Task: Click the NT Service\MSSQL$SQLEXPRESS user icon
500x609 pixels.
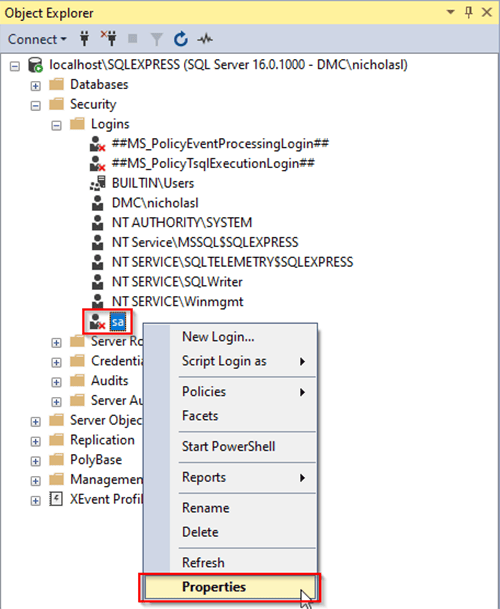Action: (x=98, y=243)
